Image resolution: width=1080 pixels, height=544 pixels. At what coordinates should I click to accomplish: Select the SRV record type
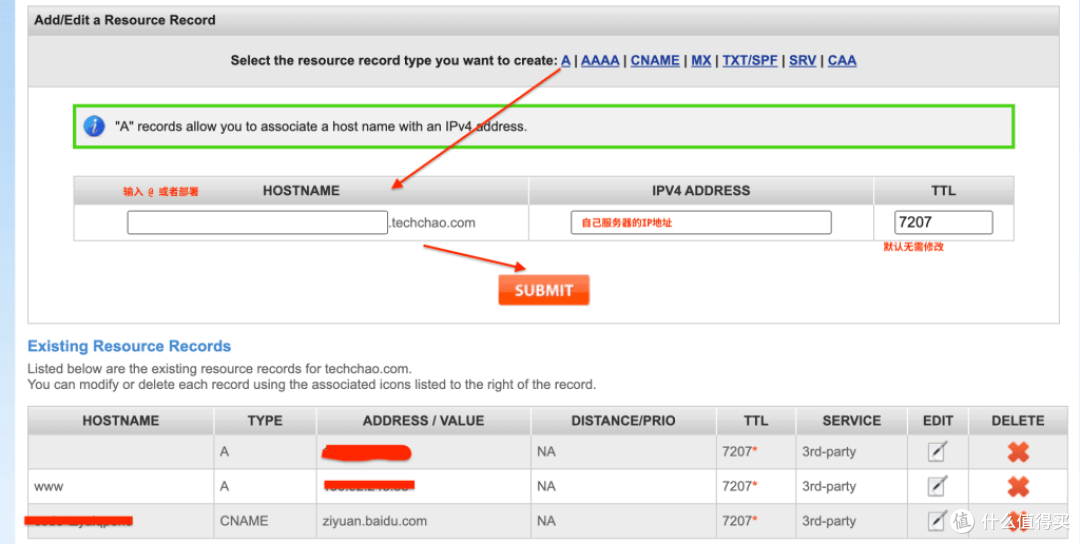[802, 60]
